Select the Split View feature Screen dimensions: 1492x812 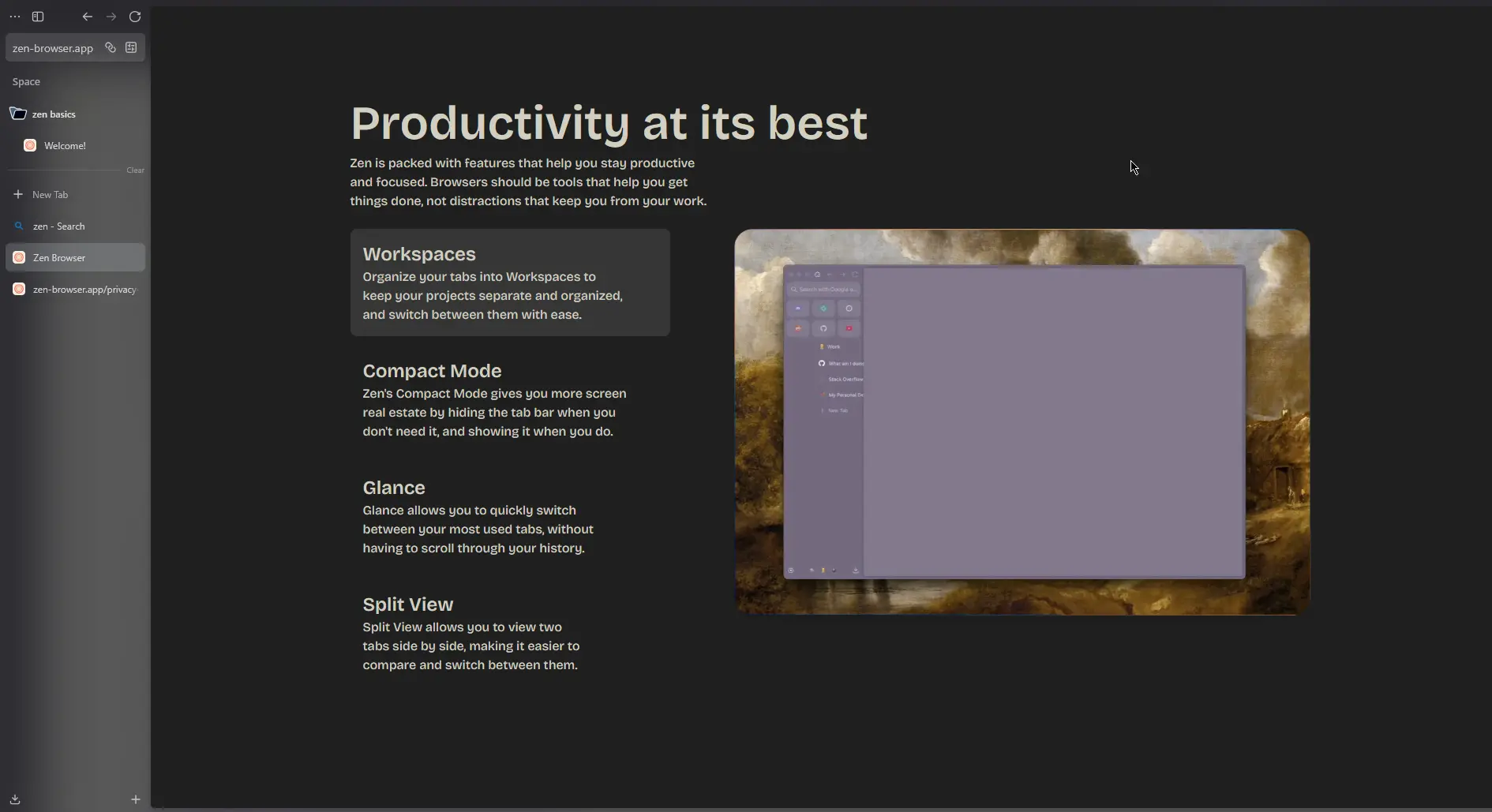tap(510, 634)
